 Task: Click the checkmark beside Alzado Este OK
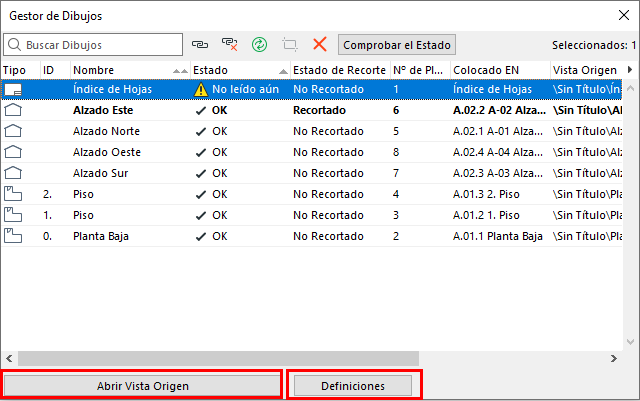pyautogui.click(x=201, y=111)
